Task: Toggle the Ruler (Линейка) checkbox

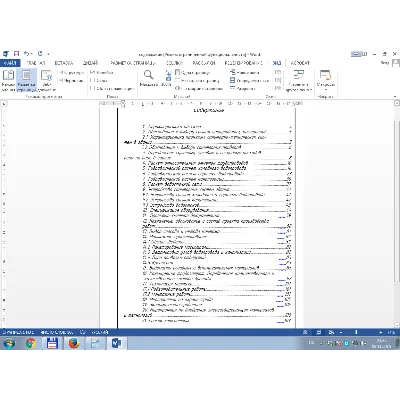Action: coord(102,72)
